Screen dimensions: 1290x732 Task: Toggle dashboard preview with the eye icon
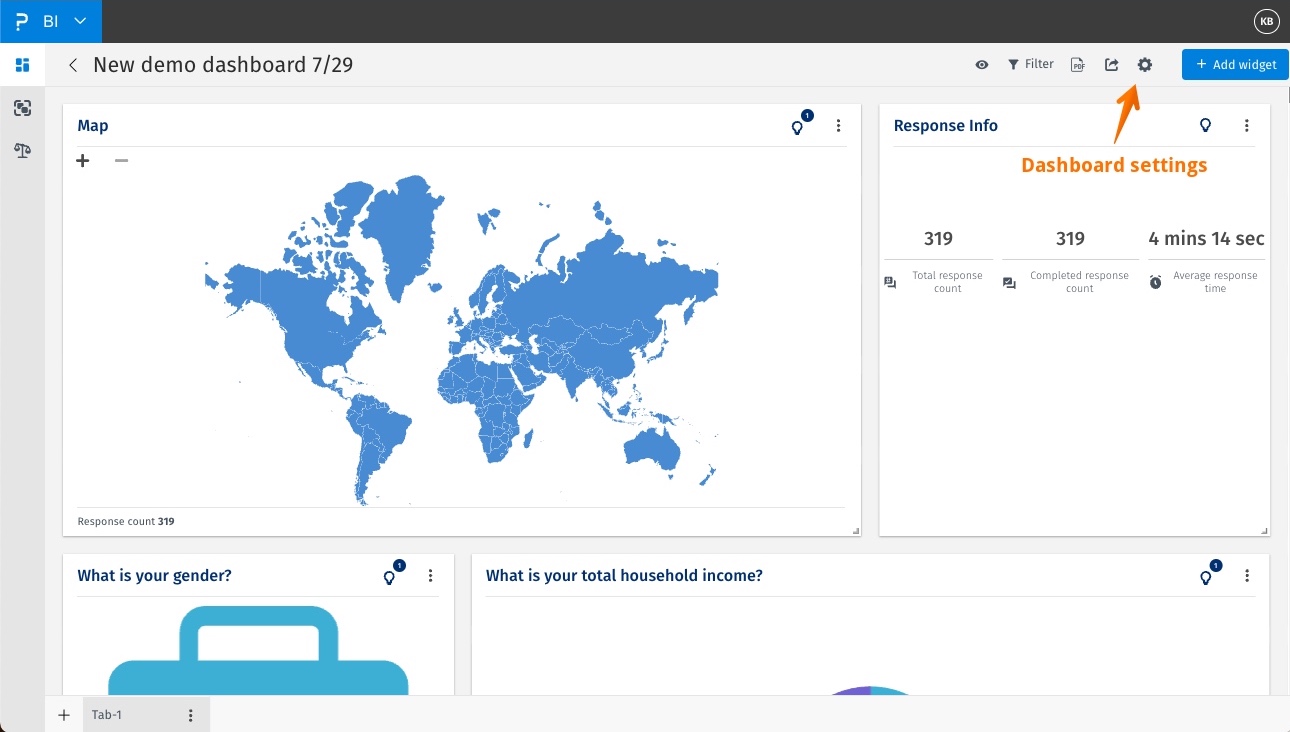pos(981,64)
